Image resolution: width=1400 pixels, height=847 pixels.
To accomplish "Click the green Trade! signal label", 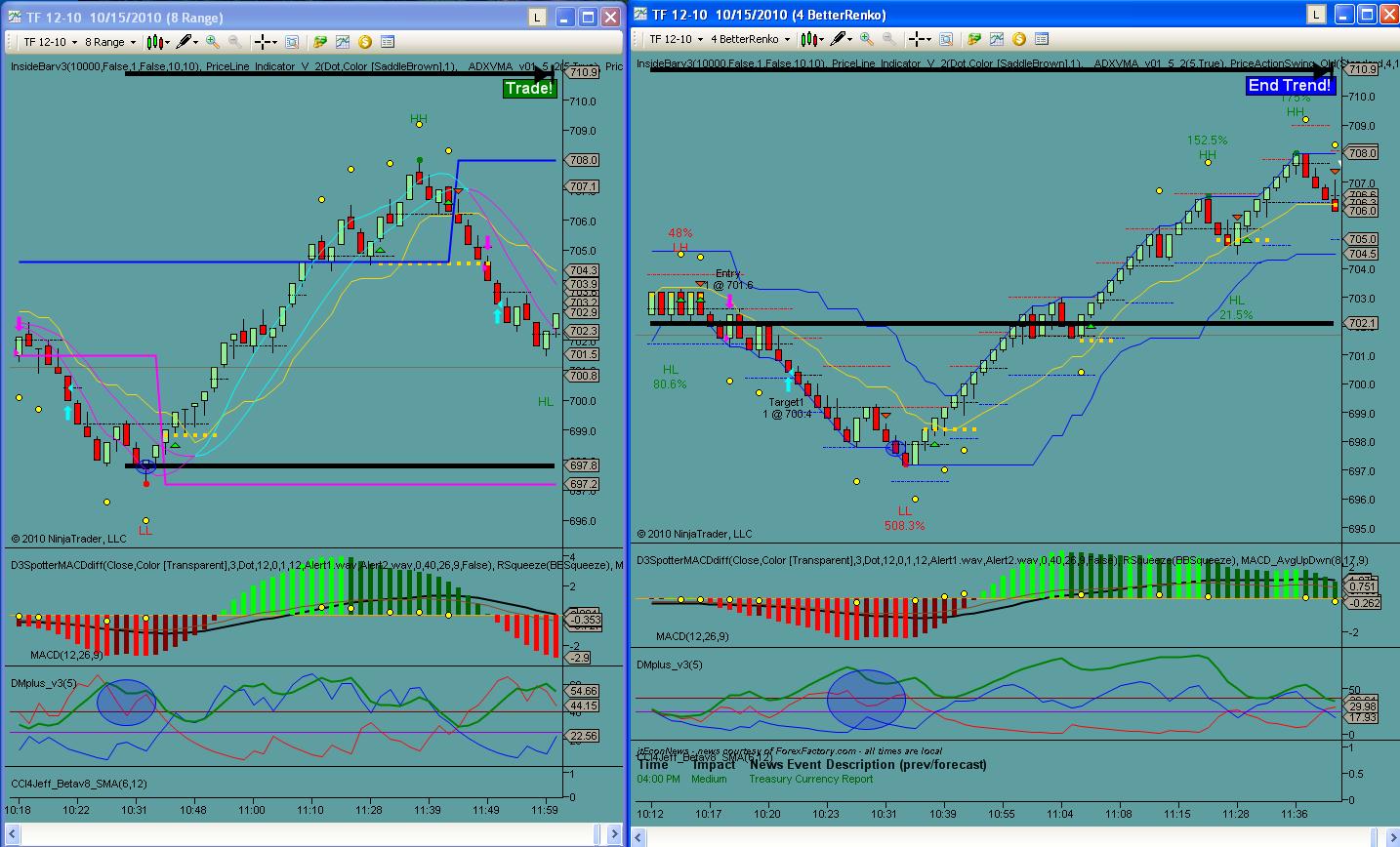I will pos(529,89).
